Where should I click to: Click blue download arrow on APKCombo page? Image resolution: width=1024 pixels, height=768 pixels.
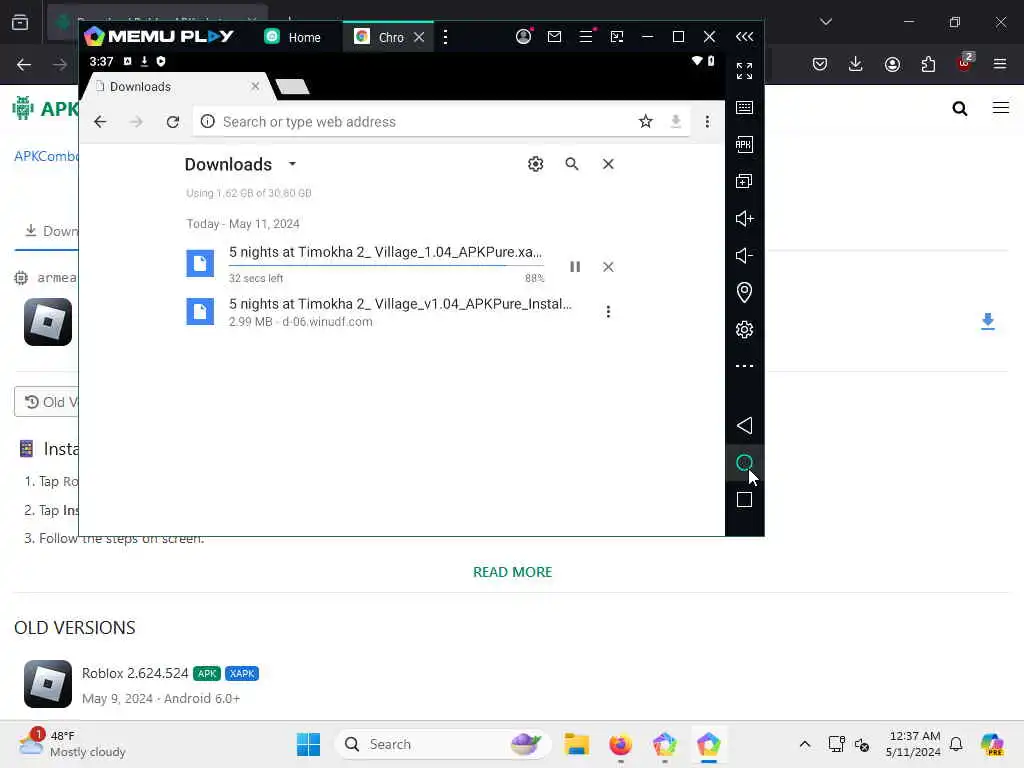[x=987, y=321]
